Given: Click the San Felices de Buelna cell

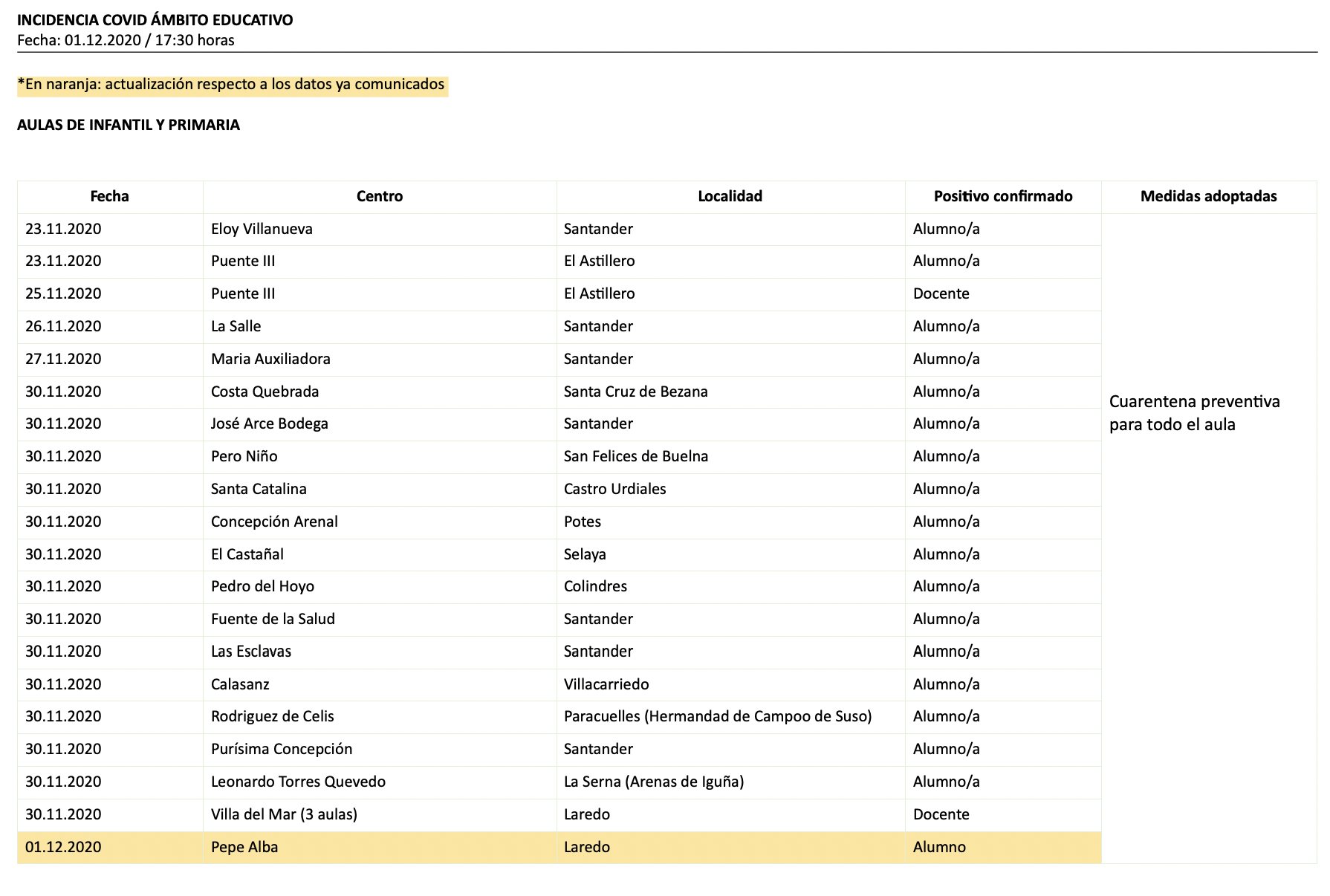Looking at the screenshot, I should point(635,456).
